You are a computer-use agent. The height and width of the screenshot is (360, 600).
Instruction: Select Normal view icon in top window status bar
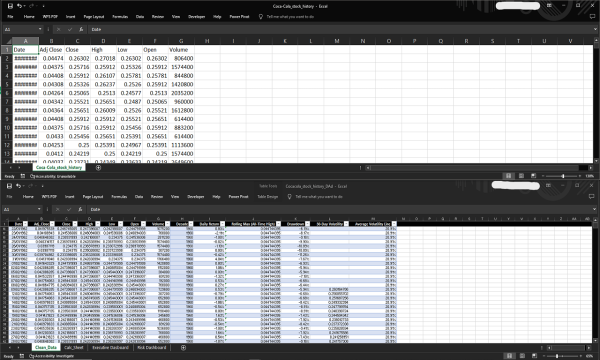pos(509,176)
